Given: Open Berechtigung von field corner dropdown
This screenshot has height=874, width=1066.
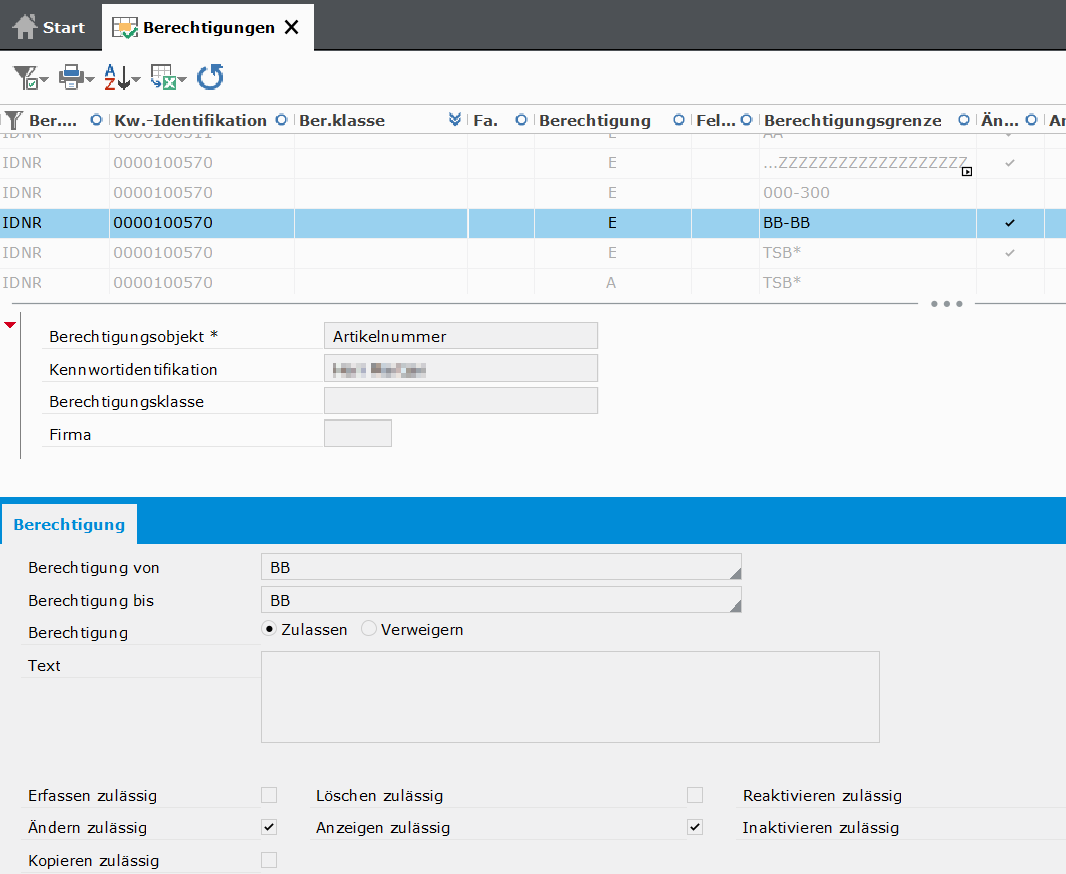Looking at the screenshot, I should pyautogui.click(x=735, y=574).
